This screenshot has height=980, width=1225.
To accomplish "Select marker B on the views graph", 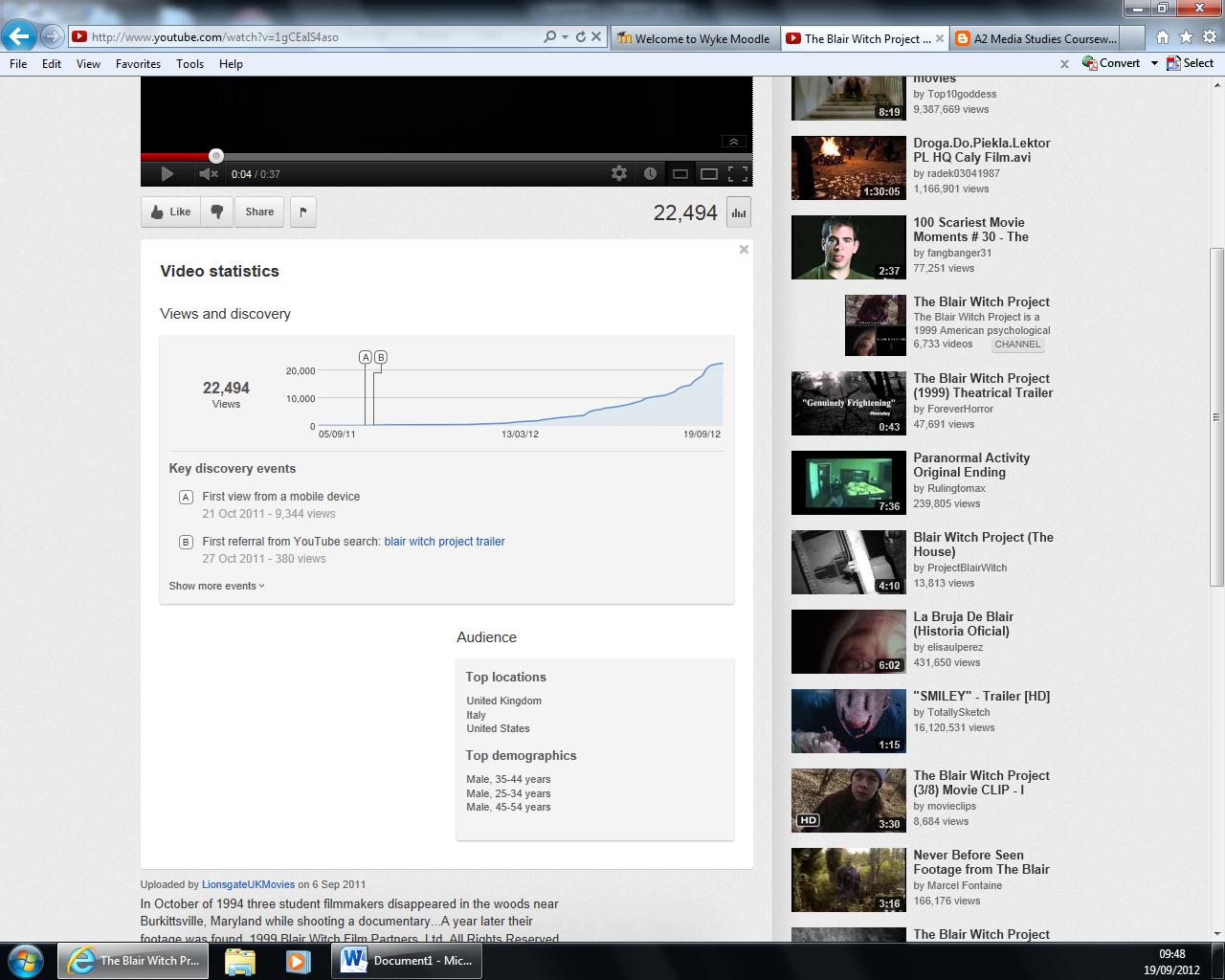I will click(x=380, y=357).
